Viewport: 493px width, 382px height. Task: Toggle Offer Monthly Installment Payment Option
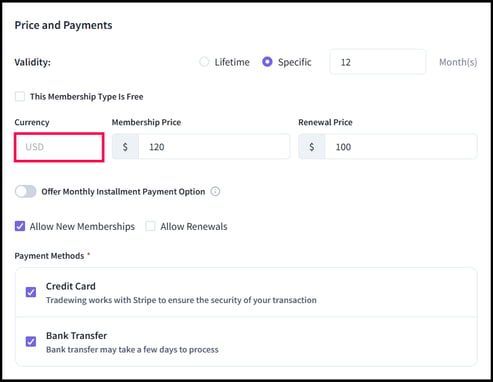[26, 192]
